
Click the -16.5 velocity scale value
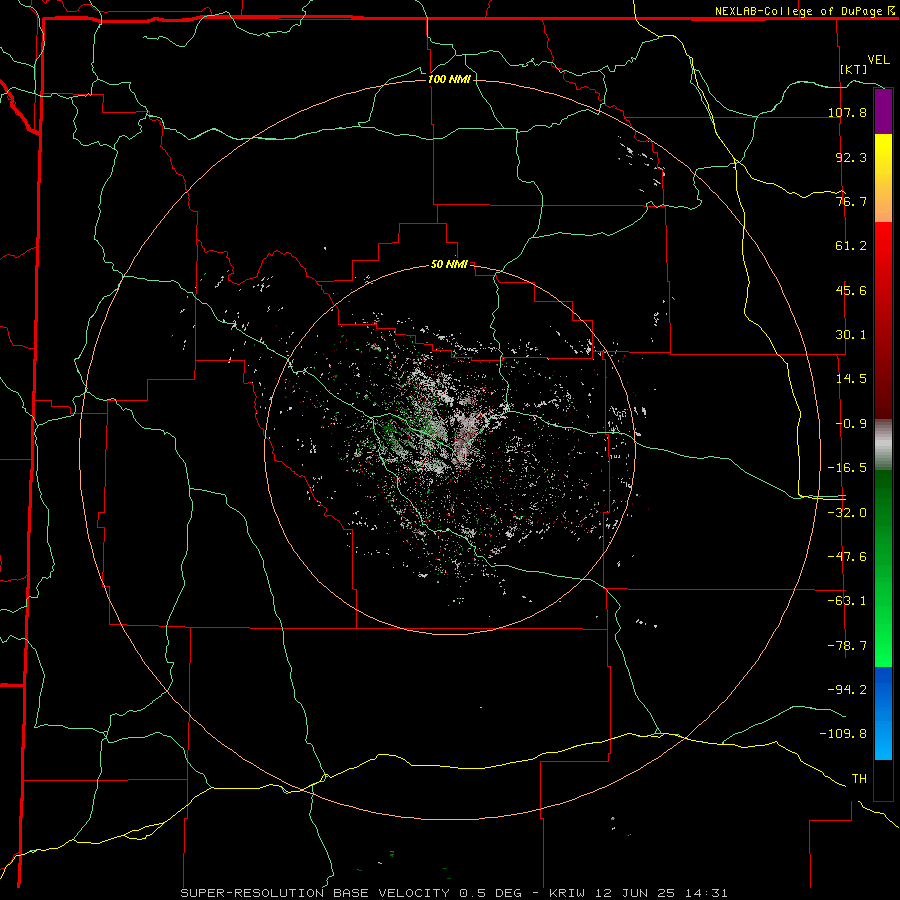point(848,468)
